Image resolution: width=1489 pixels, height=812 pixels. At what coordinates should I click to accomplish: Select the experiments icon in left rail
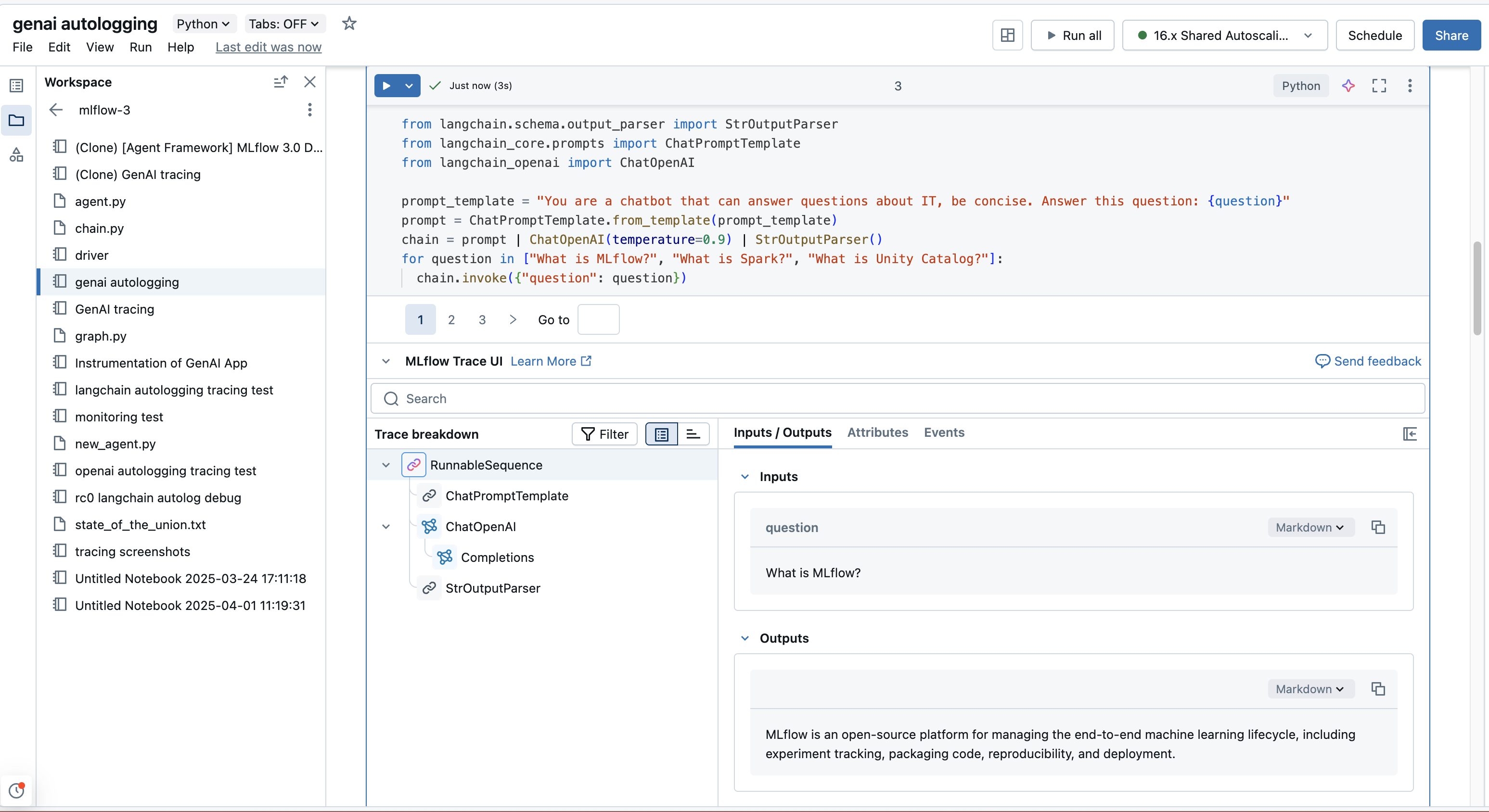pos(17,155)
